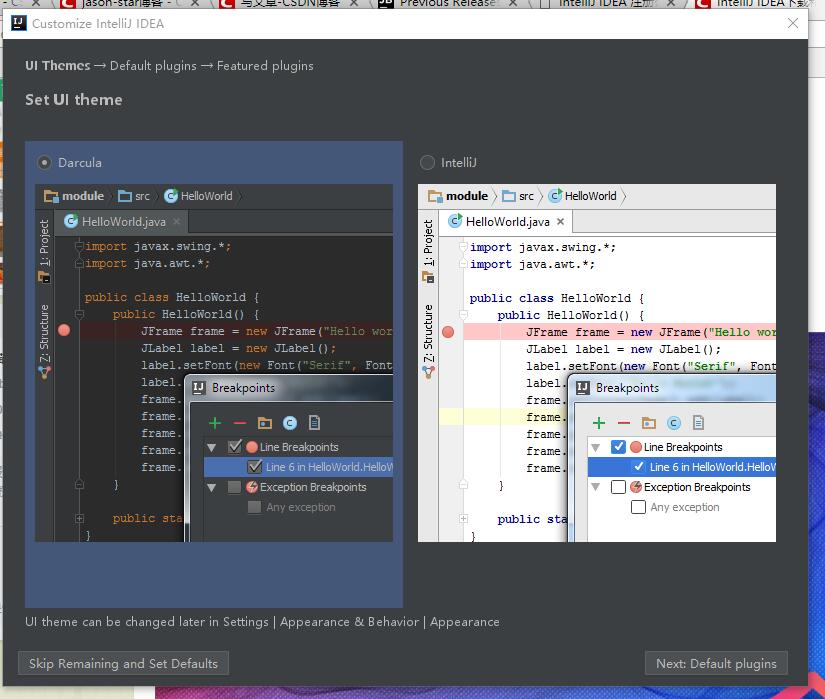Open 2: Structure side tab in Darcula preview

click(44, 333)
